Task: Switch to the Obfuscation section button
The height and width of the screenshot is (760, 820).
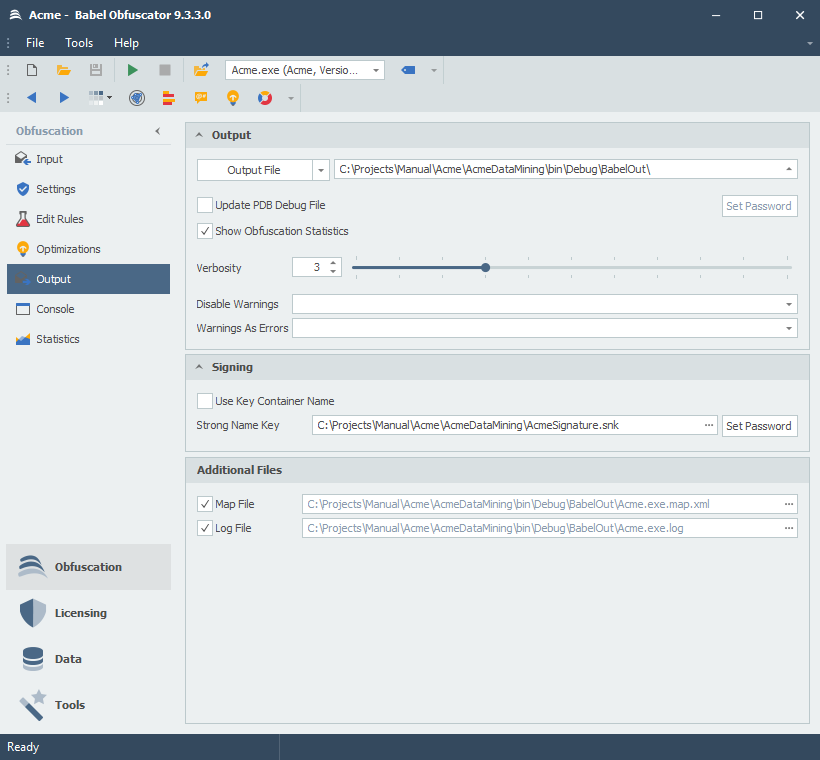Action: click(88, 567)
